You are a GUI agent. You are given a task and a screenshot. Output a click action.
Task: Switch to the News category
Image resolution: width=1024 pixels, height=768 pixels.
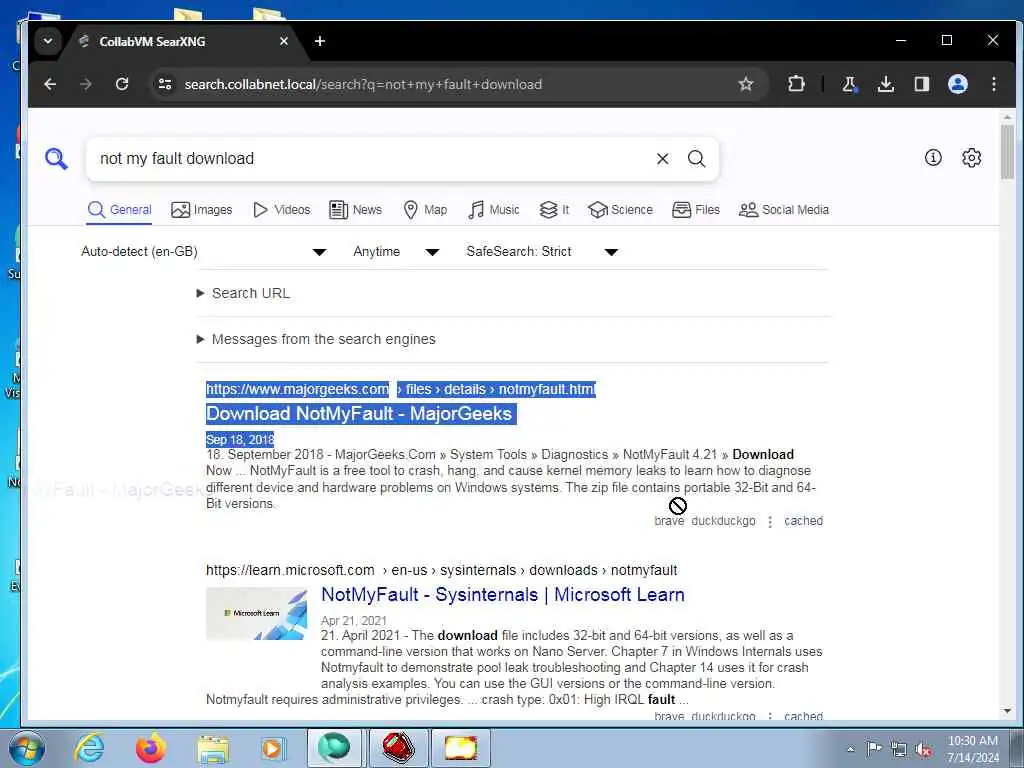click(x=355, y=210)
